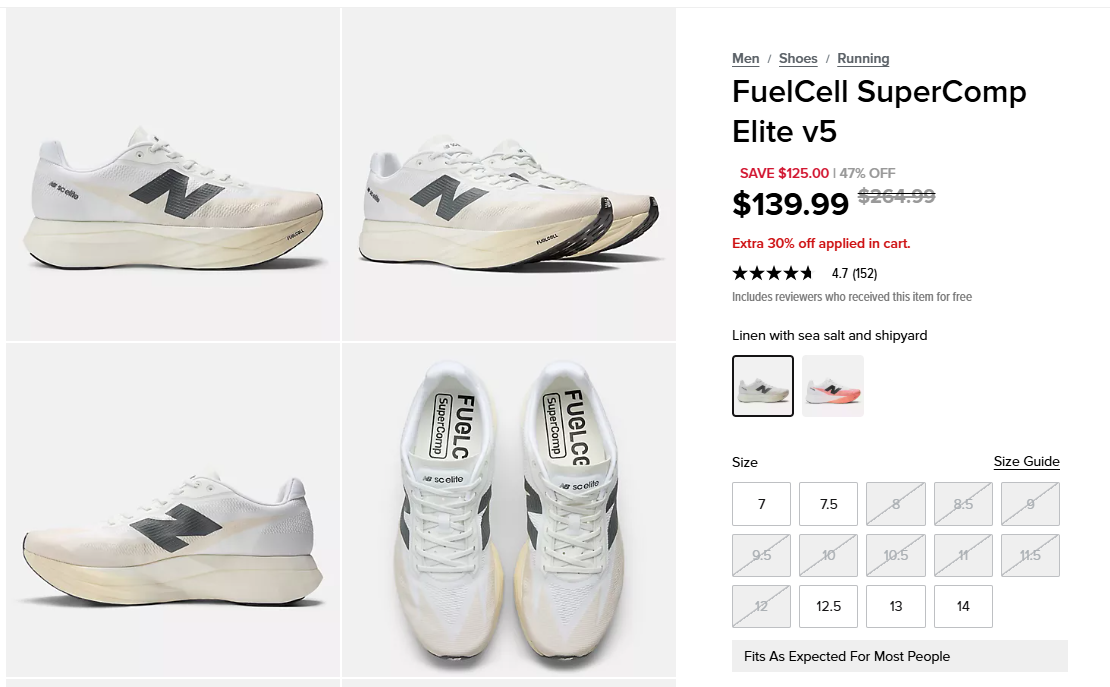The height and width of the screenshot is (687, 1110).
Task: Select the linen sea salt color swatch
Action: pyautogui.click(x=762, y=386)
